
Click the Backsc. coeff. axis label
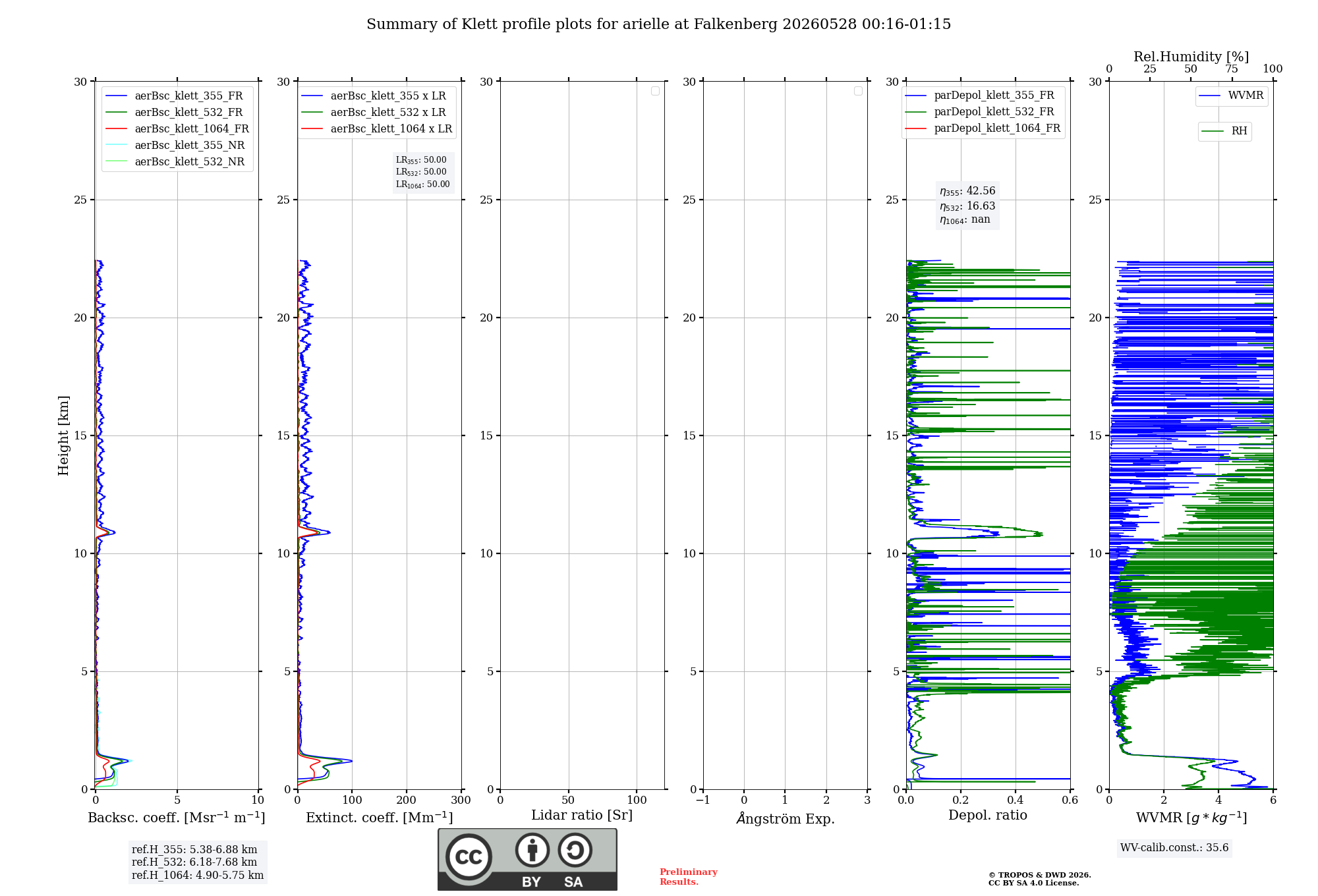pyautogui.click(x=177, y=818)
